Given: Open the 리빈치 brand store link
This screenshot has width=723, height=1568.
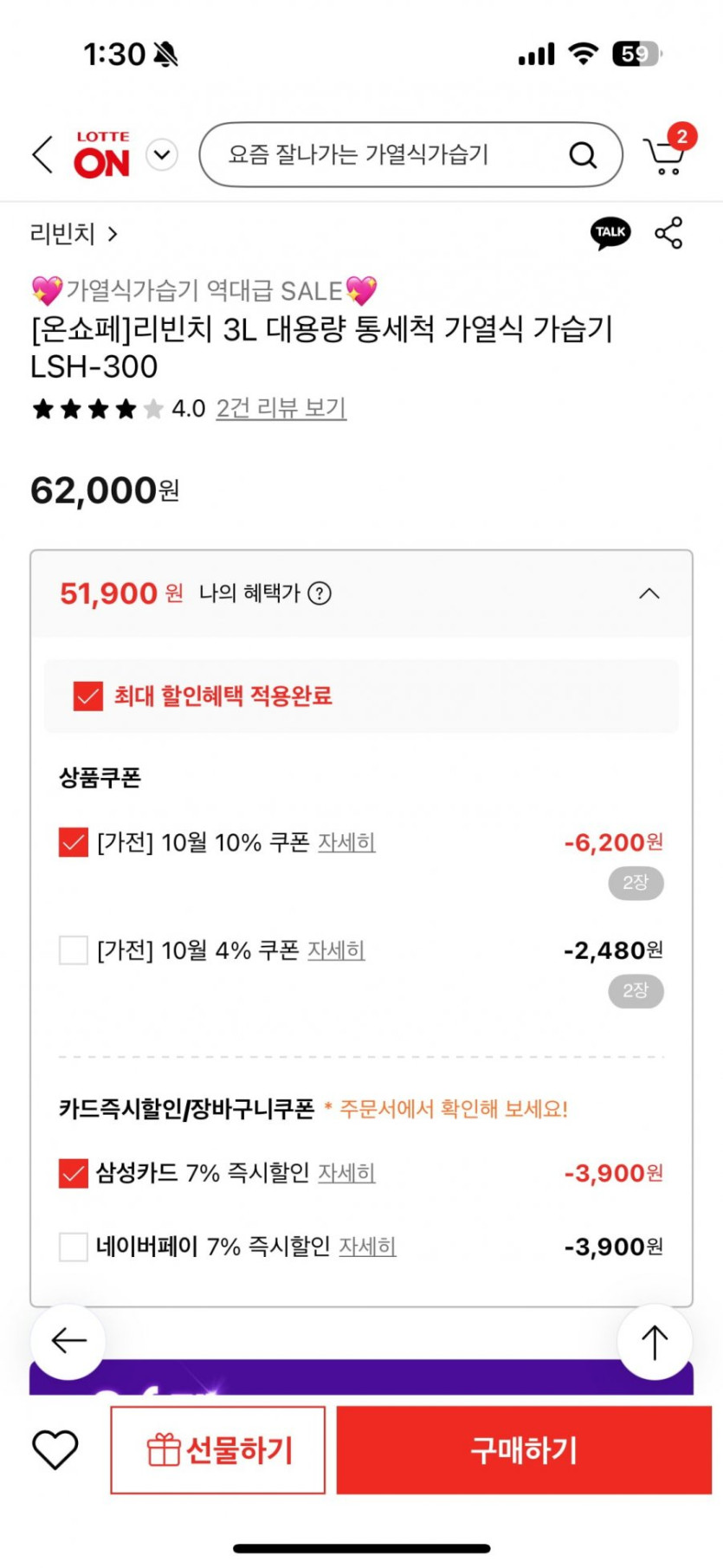Looking at the screenshot, I should point(73,234).
